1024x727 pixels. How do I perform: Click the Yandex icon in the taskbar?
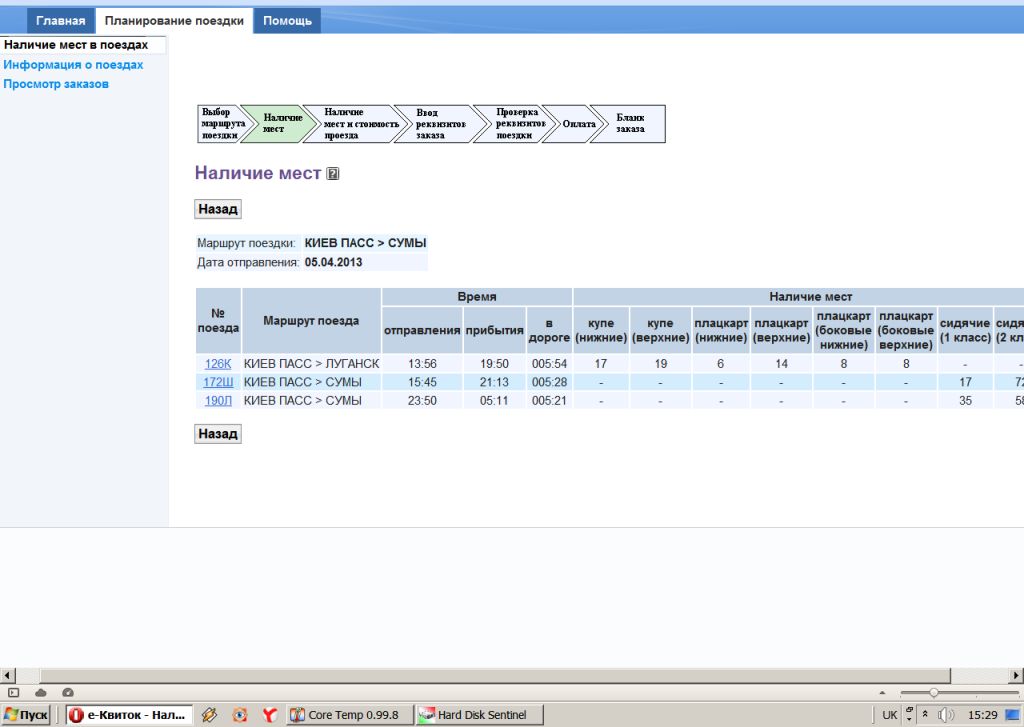point(269,715)
